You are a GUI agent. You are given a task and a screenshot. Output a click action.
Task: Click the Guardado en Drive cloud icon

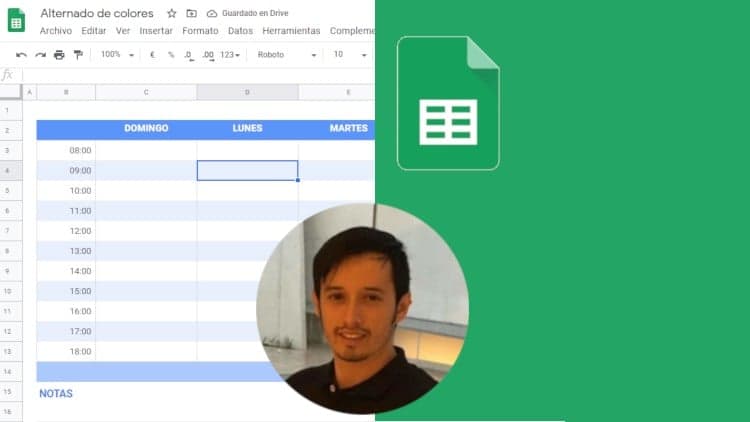(x=211, y=13)
